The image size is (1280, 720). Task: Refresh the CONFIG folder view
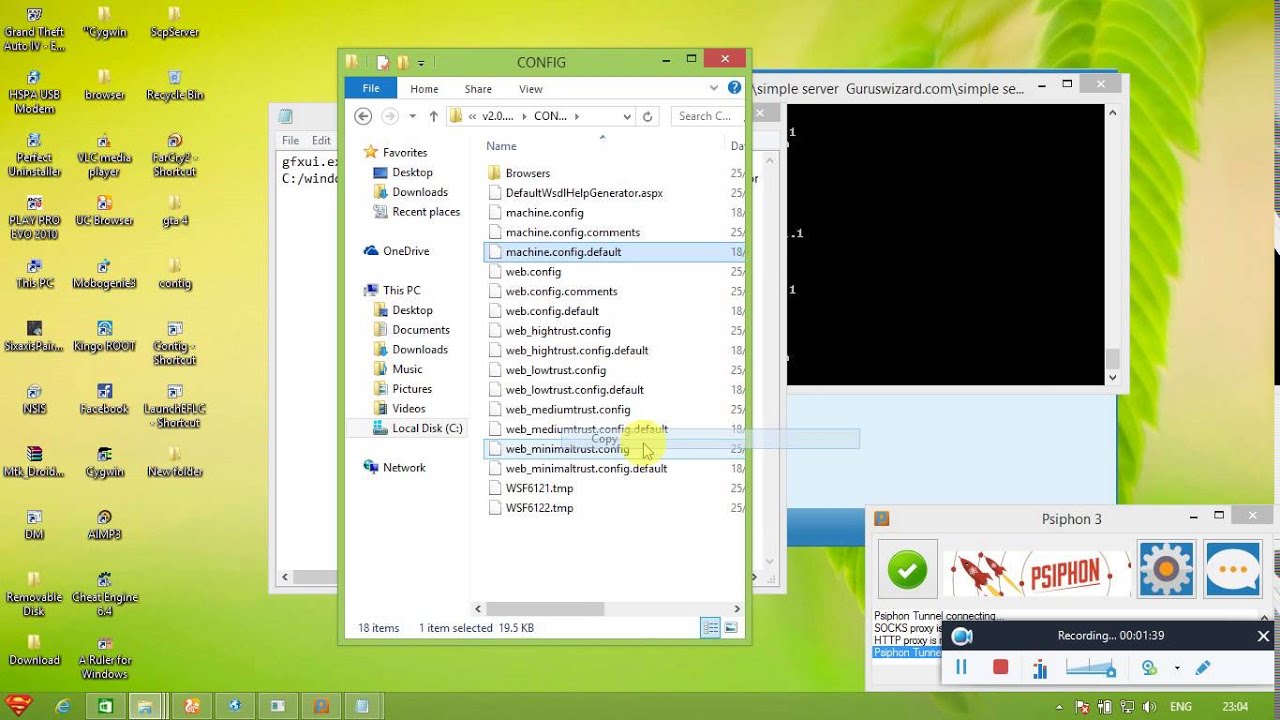click(x=647, y=116)
